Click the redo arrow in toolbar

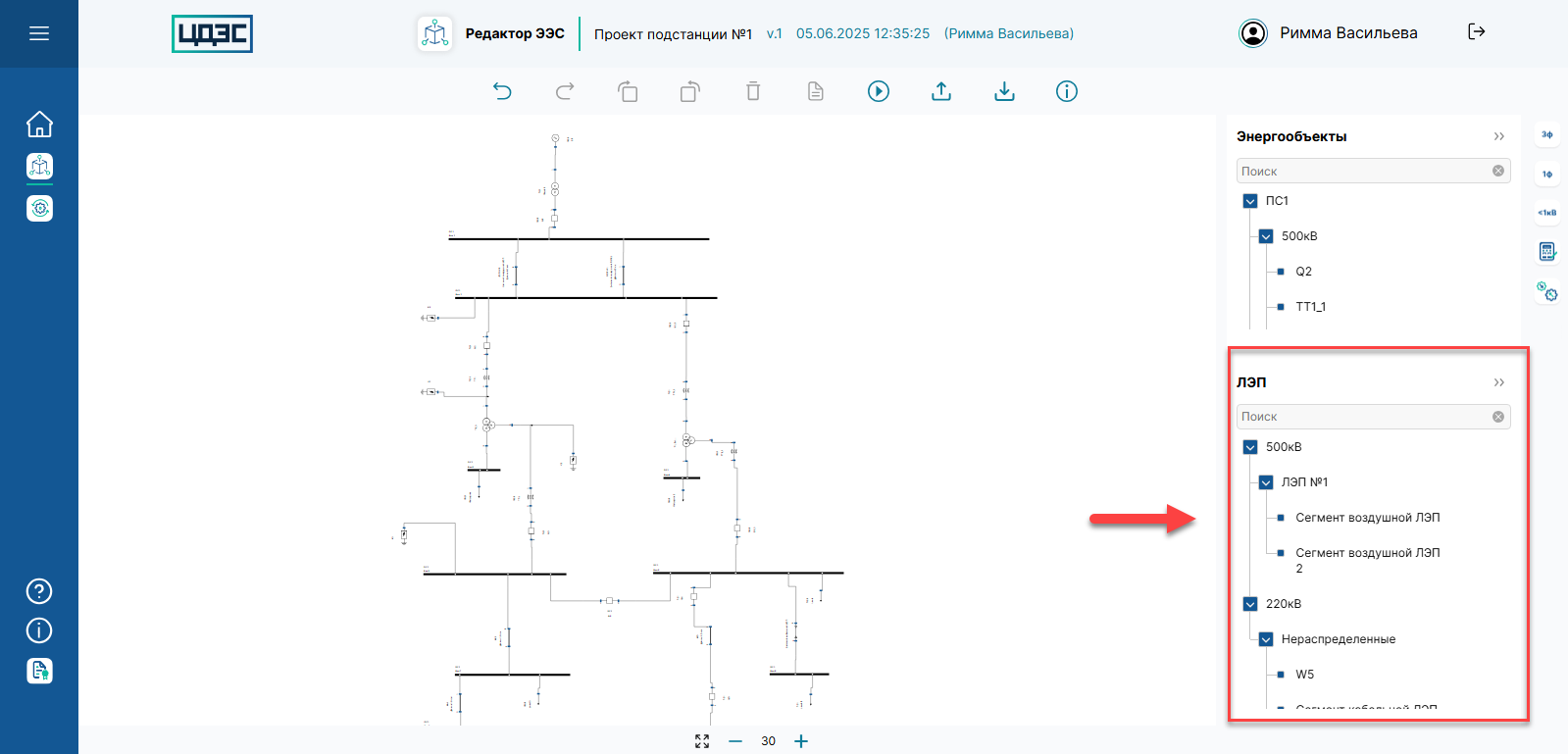565,91
